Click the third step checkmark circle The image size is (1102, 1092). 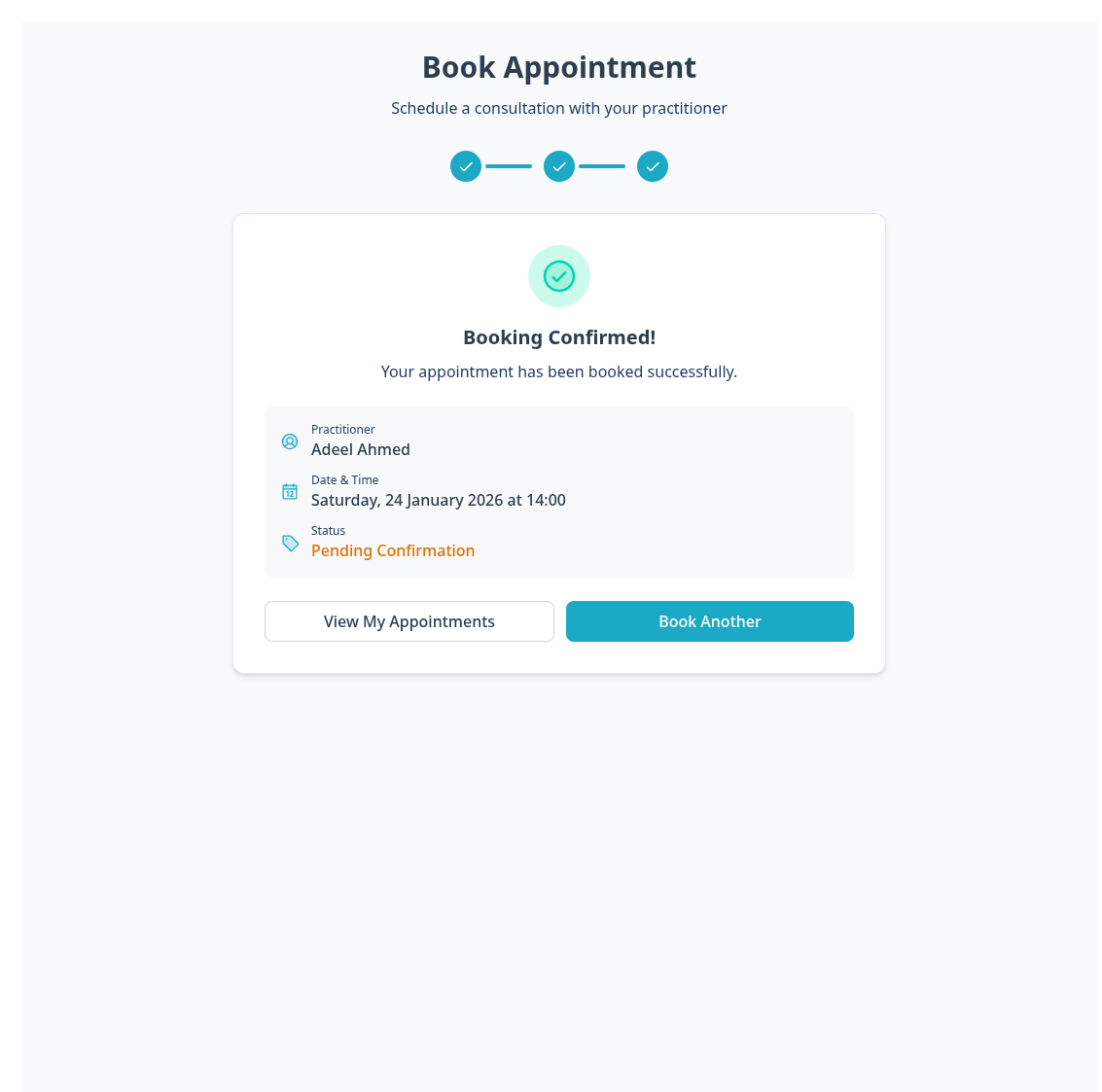pos(653,166)
